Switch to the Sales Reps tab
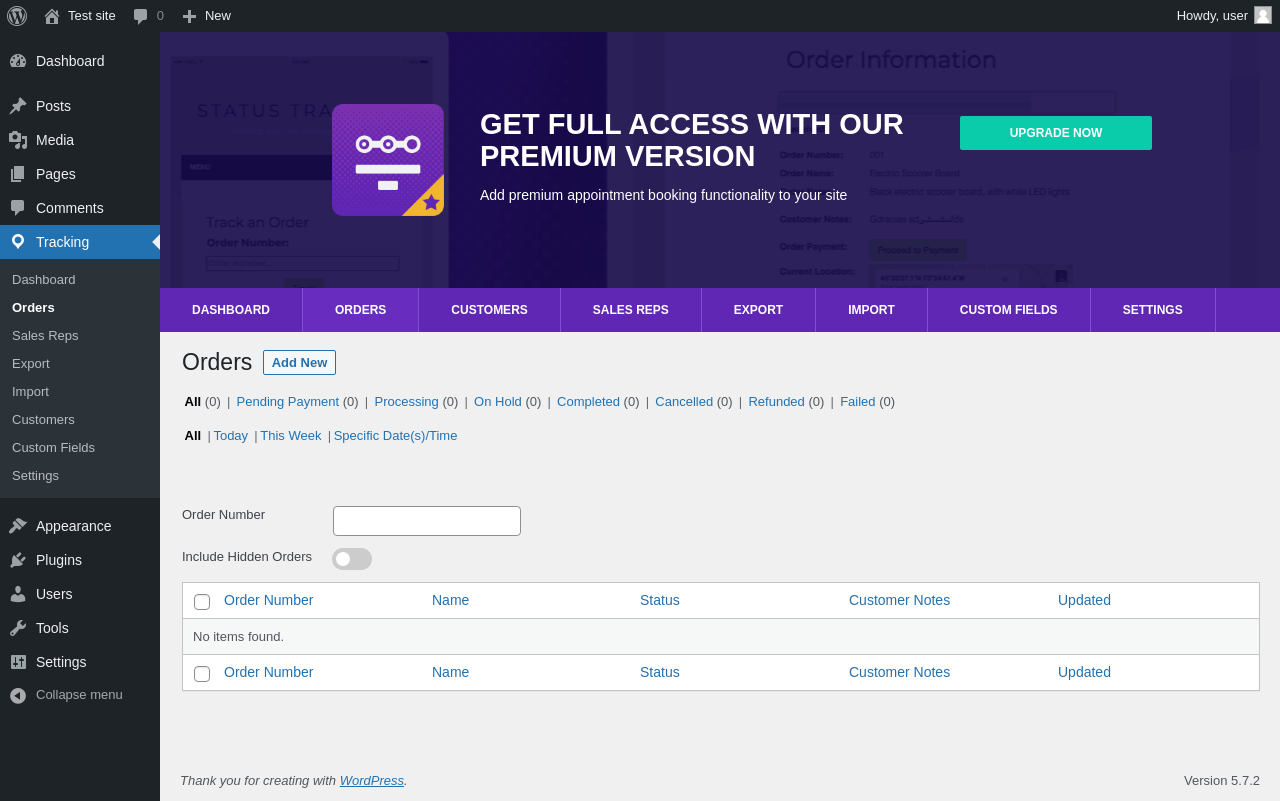This screenshot has height=801, width=1280. [630, 310]
